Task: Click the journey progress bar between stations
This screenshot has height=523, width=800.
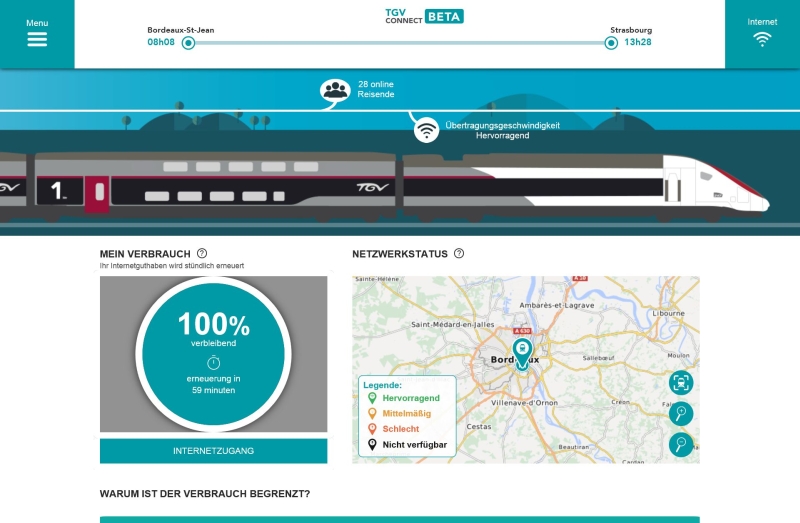Action: 400,43
